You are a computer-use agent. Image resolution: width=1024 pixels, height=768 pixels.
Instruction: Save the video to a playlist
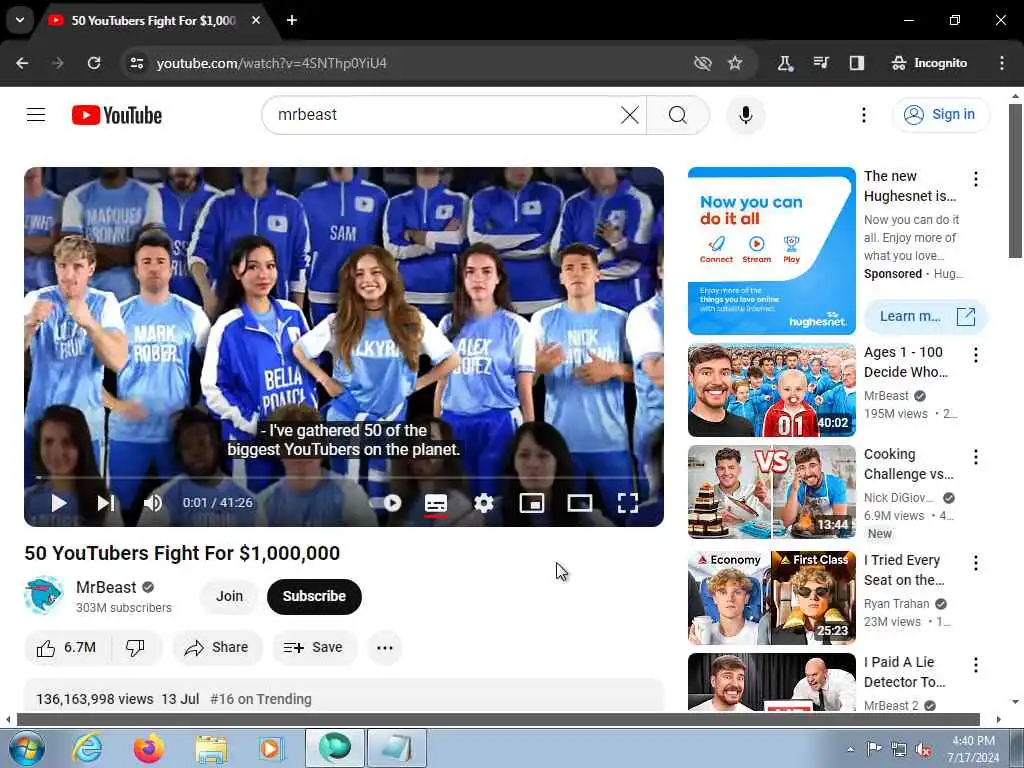pyautogui.click(x=313, y=648)
